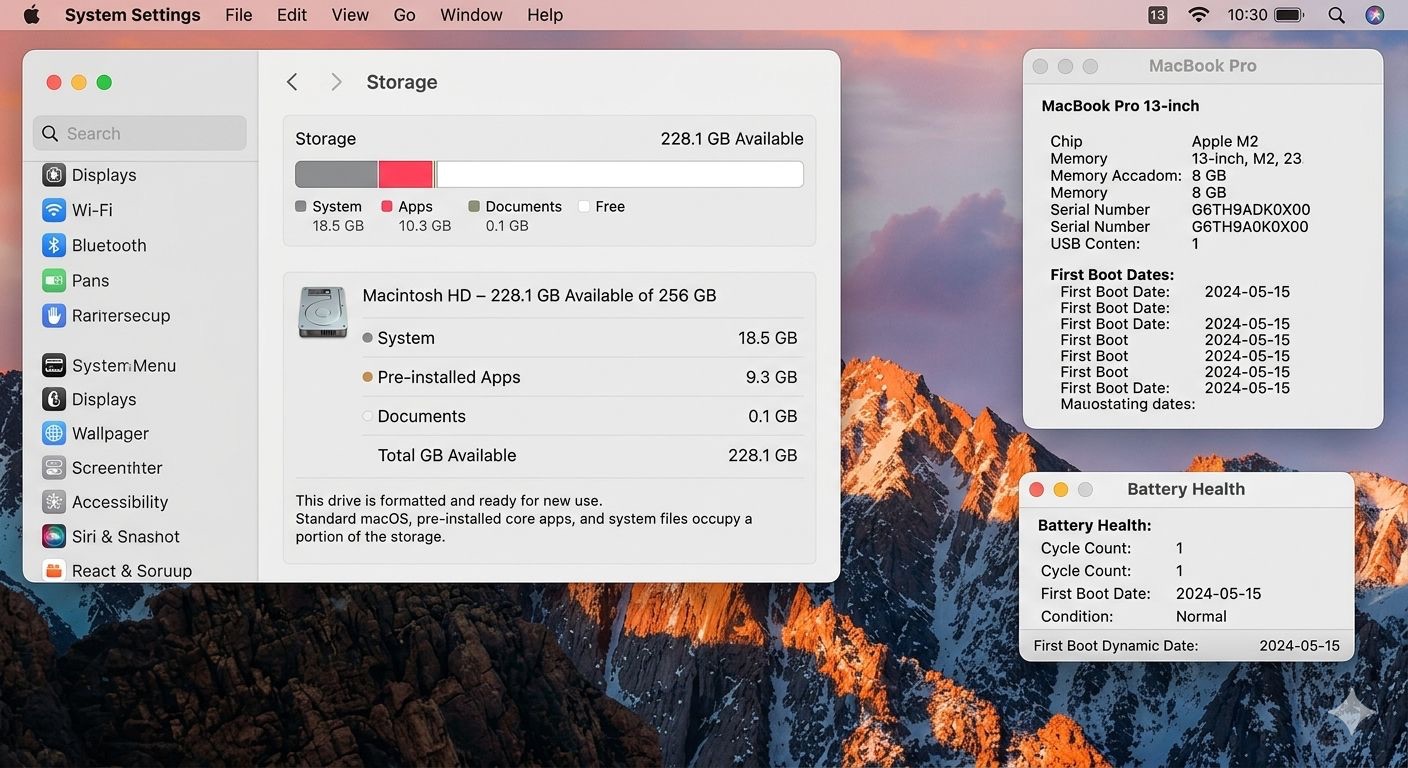Click "MacBook Pro 13-inch" heading in MacBook Pro window
1408x768 pixels.
tap(1120, 106)
